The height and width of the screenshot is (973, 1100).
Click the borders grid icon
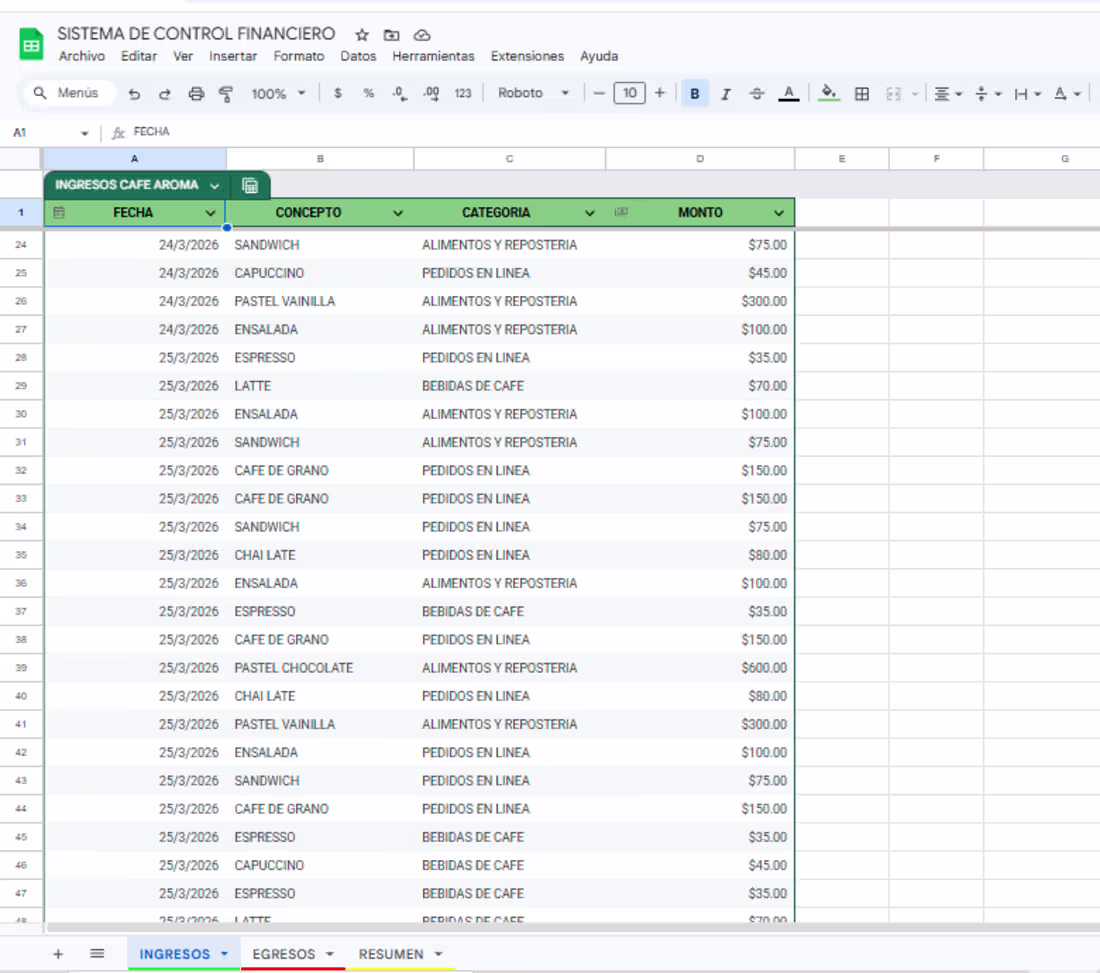coord(861,94)
